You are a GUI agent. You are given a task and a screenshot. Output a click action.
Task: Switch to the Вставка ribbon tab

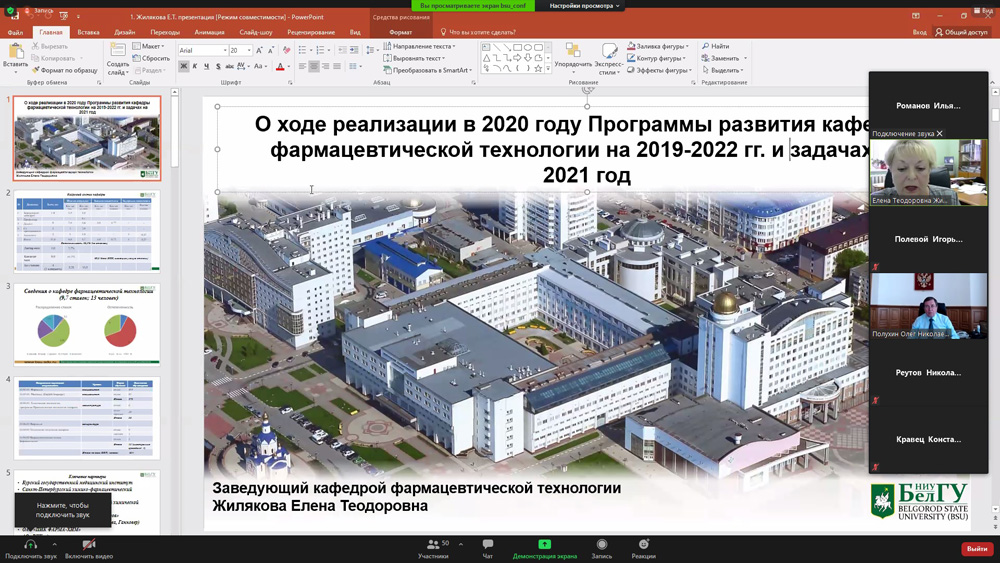[88, 32]
